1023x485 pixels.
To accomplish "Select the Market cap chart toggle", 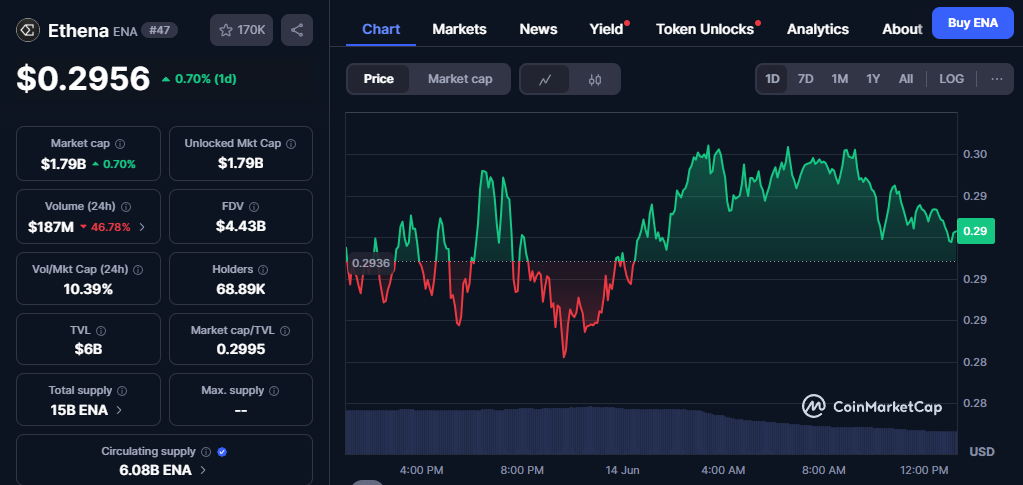I will coord(460,79).
